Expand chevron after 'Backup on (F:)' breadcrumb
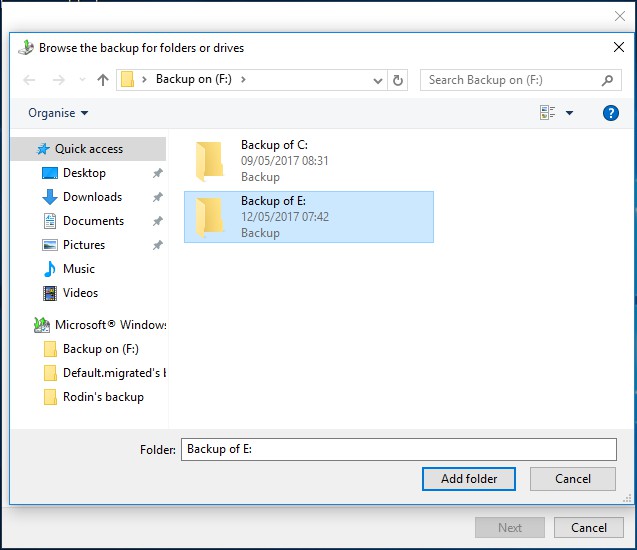This screenshot has height=550, width=637. coord(243,79)
